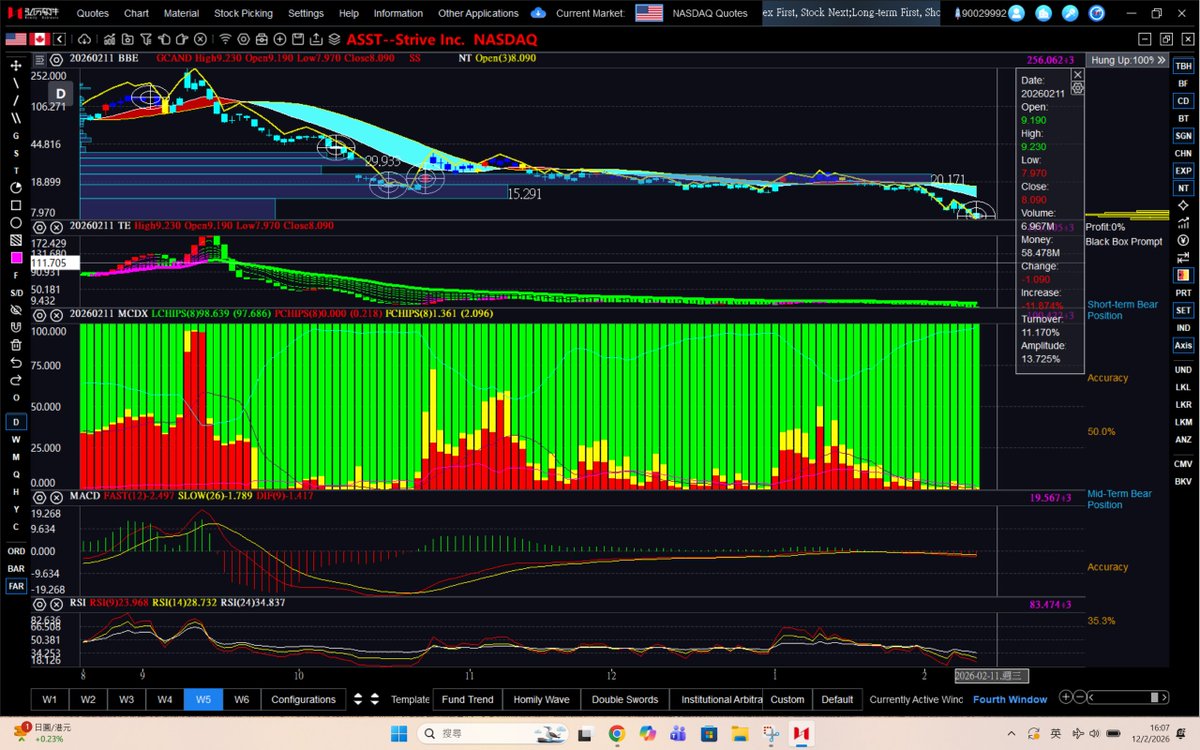Open the Configurations button
The image size is (1200, 750).
[303, 699]
